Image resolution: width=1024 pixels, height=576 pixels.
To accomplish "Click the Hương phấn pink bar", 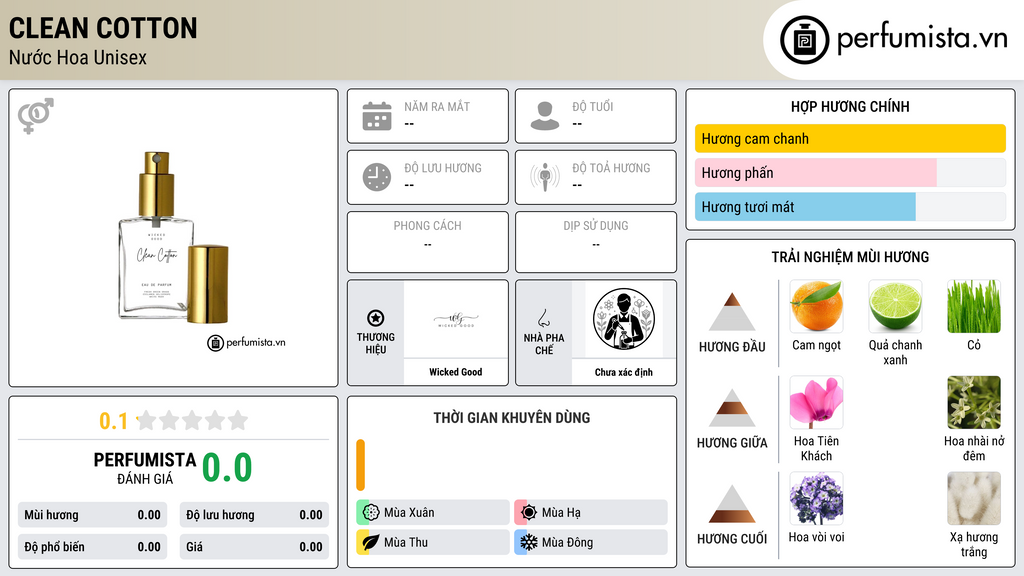I will [816, 173].
